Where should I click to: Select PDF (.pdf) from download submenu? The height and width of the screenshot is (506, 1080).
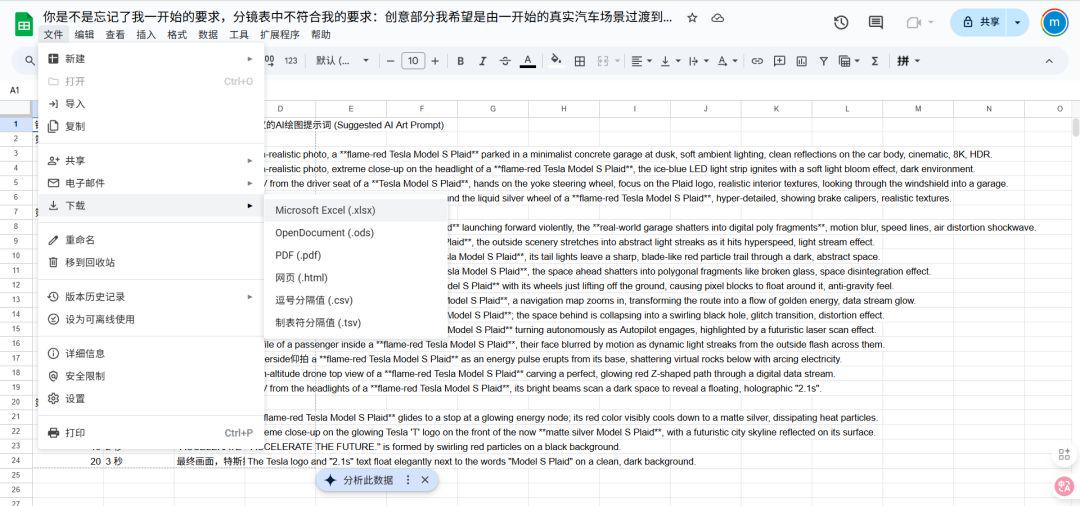[298, 255]
